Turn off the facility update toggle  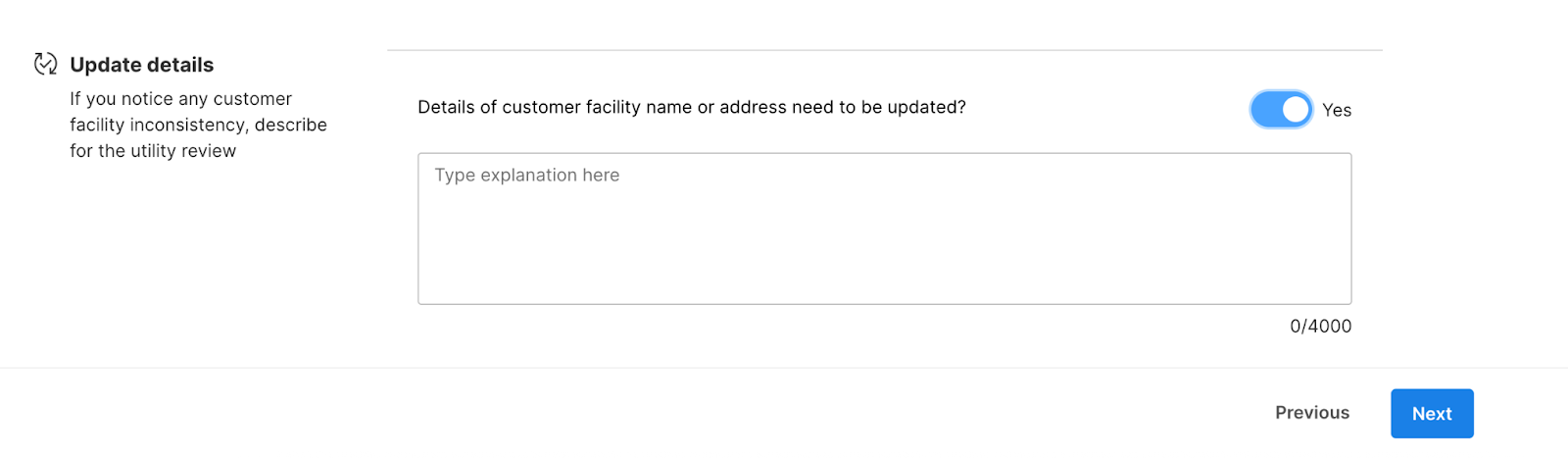[x=1281, y=109]
